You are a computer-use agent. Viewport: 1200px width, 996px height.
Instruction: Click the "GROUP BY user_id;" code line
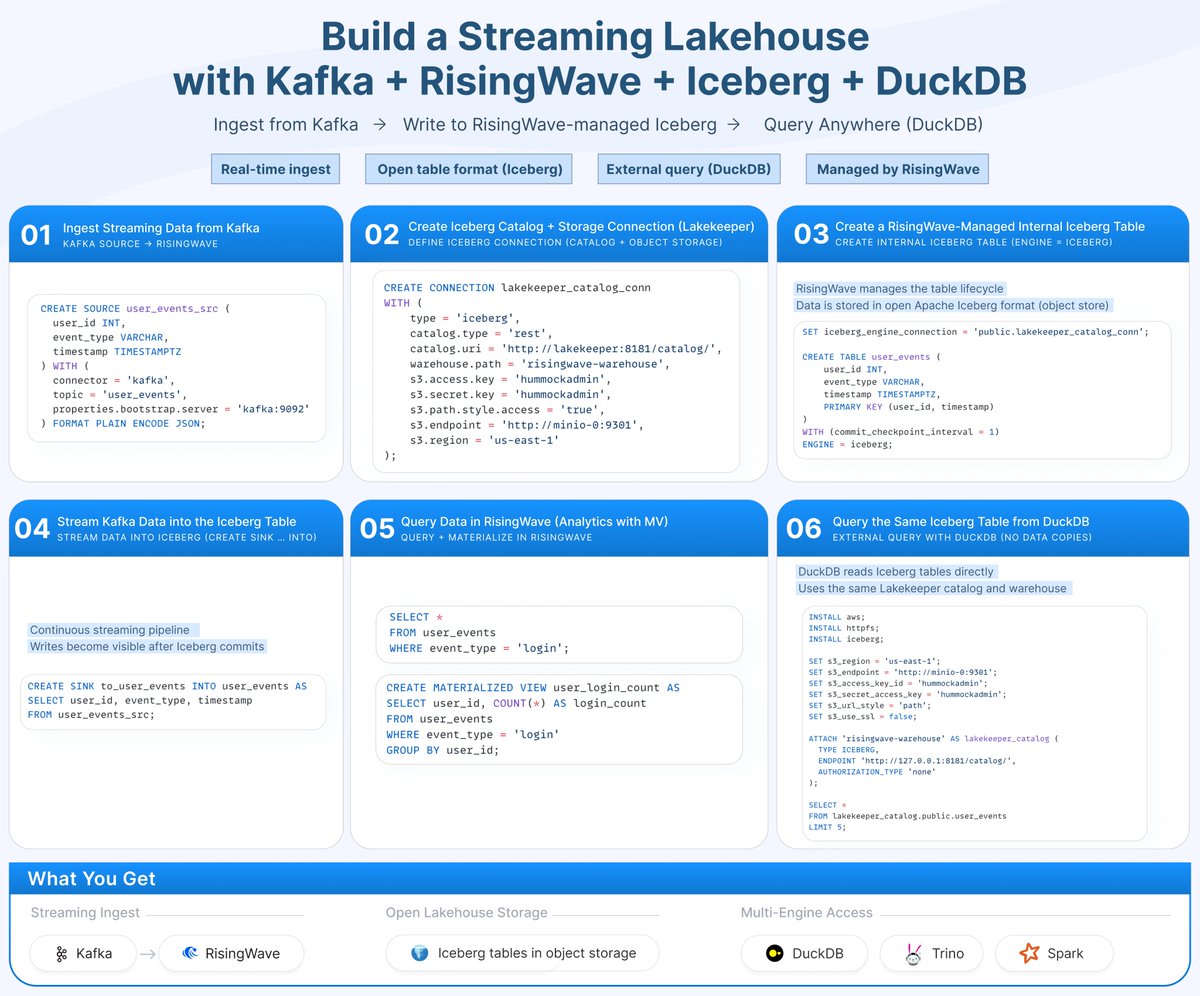pyautogui.click(x=442, y=750)
